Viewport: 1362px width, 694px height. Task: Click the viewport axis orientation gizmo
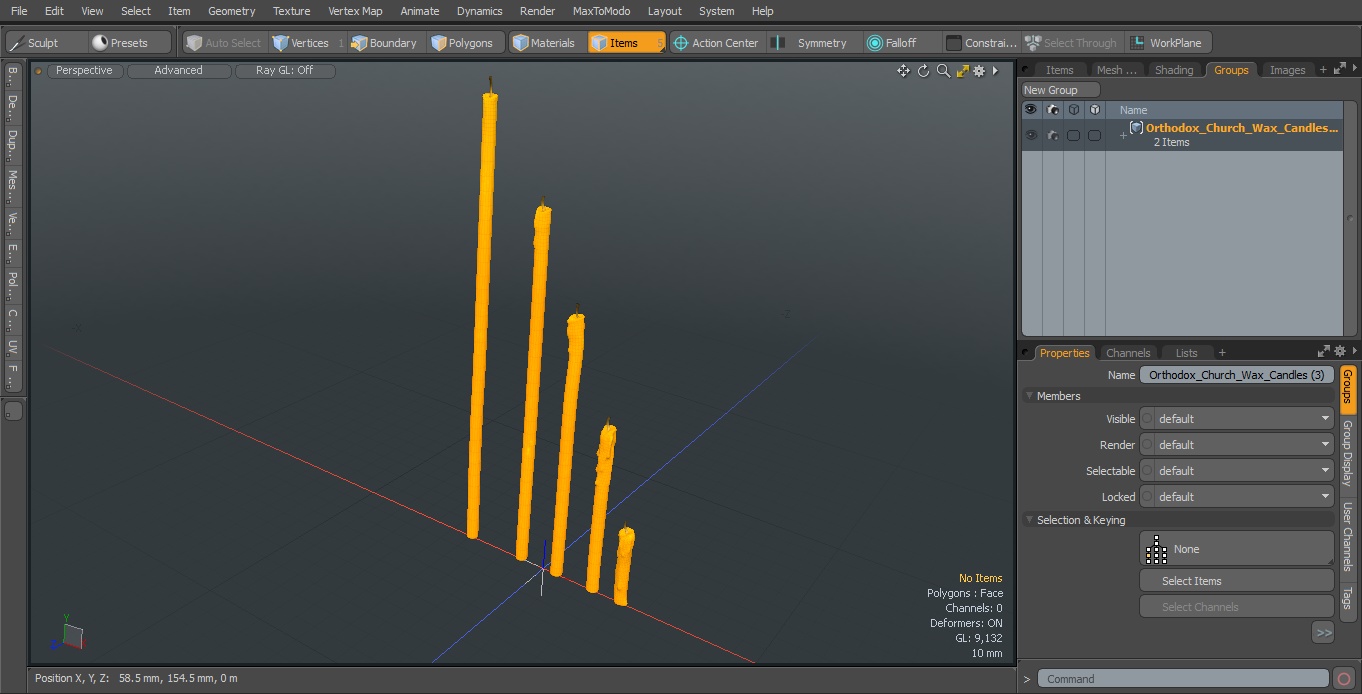[69, 634]
